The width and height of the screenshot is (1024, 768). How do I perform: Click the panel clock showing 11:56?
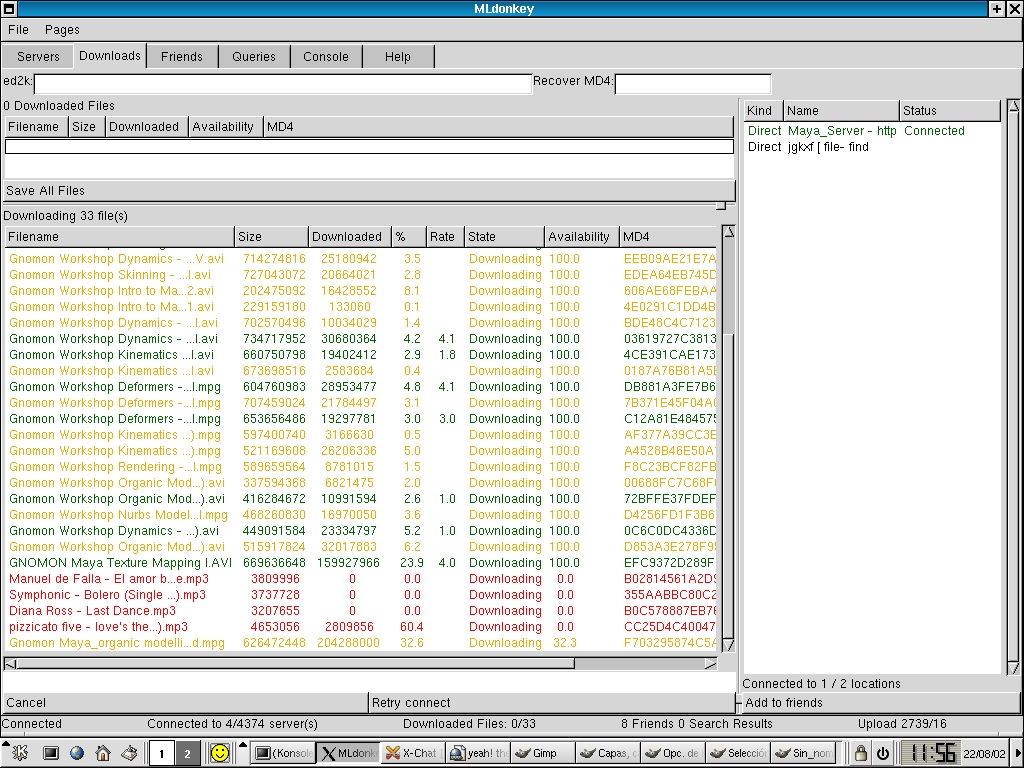point(933,753)
